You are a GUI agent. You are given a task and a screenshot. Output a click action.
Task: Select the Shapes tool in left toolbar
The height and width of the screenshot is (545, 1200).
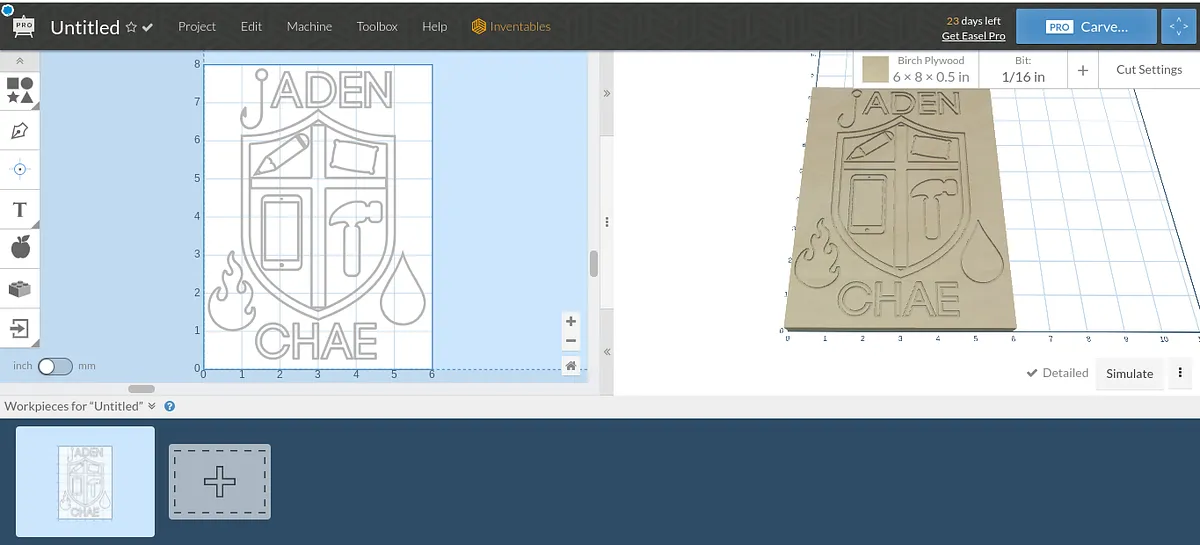point(20,91)
